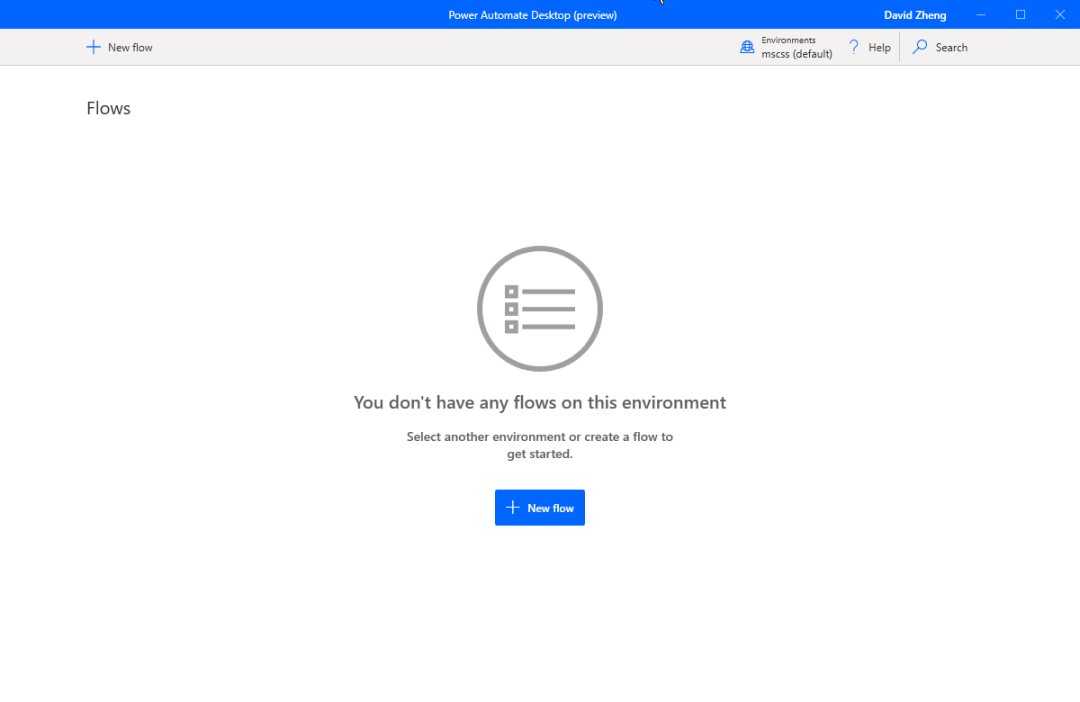1080x702 pixels.
Task: Click the Power Automate Desktop (preview) title
Action: [x=532, y=15]
